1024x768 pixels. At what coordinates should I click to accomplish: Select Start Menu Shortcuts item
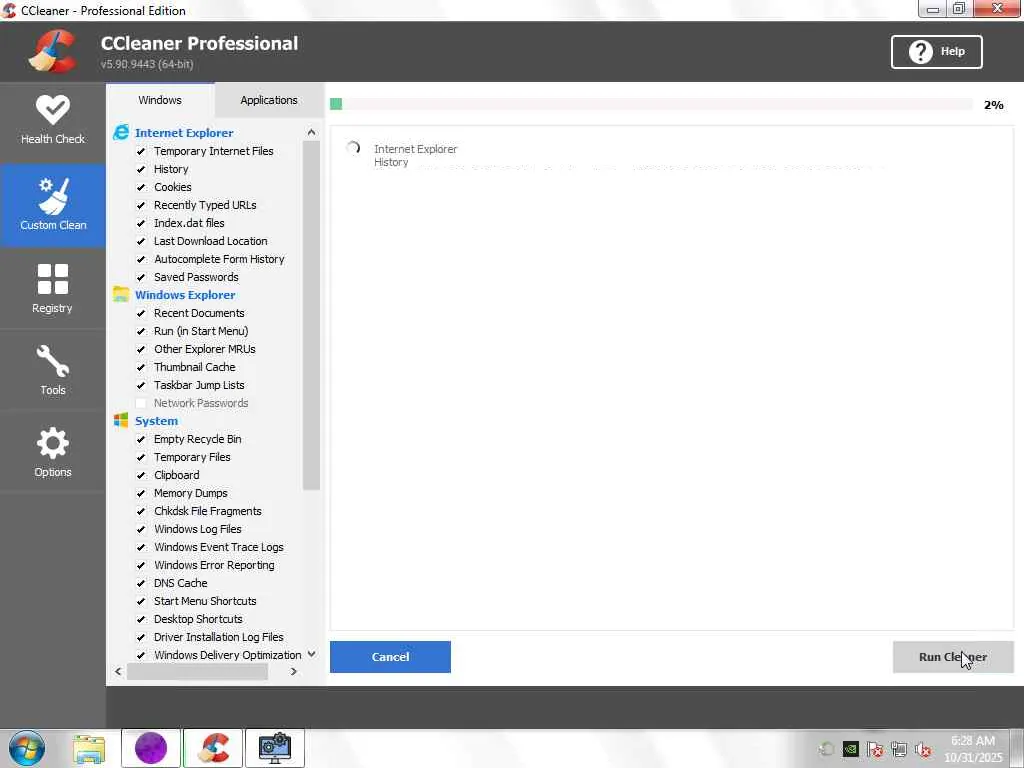[205, 601]
